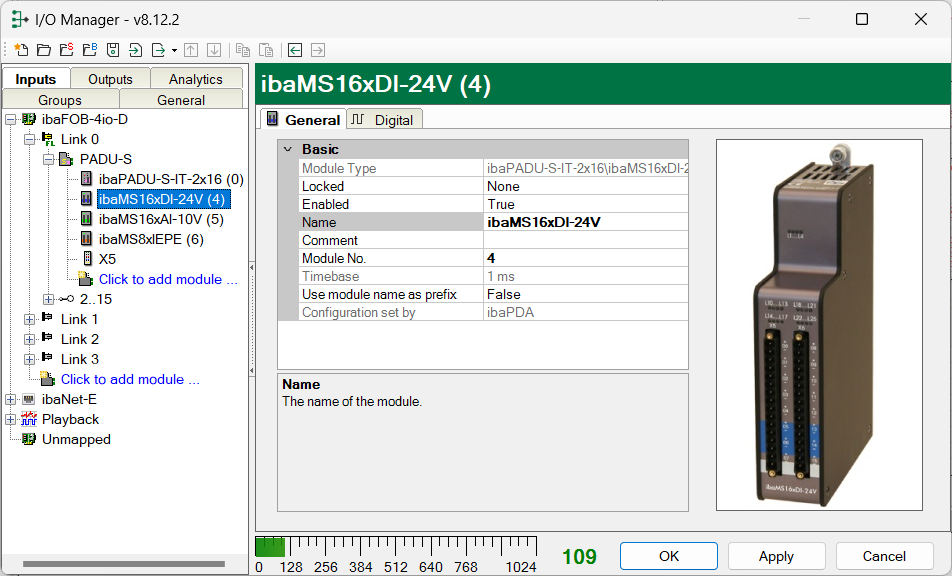Click the Apply button
The height and width of the screenshot is (576, 952).
coord(776,556)
